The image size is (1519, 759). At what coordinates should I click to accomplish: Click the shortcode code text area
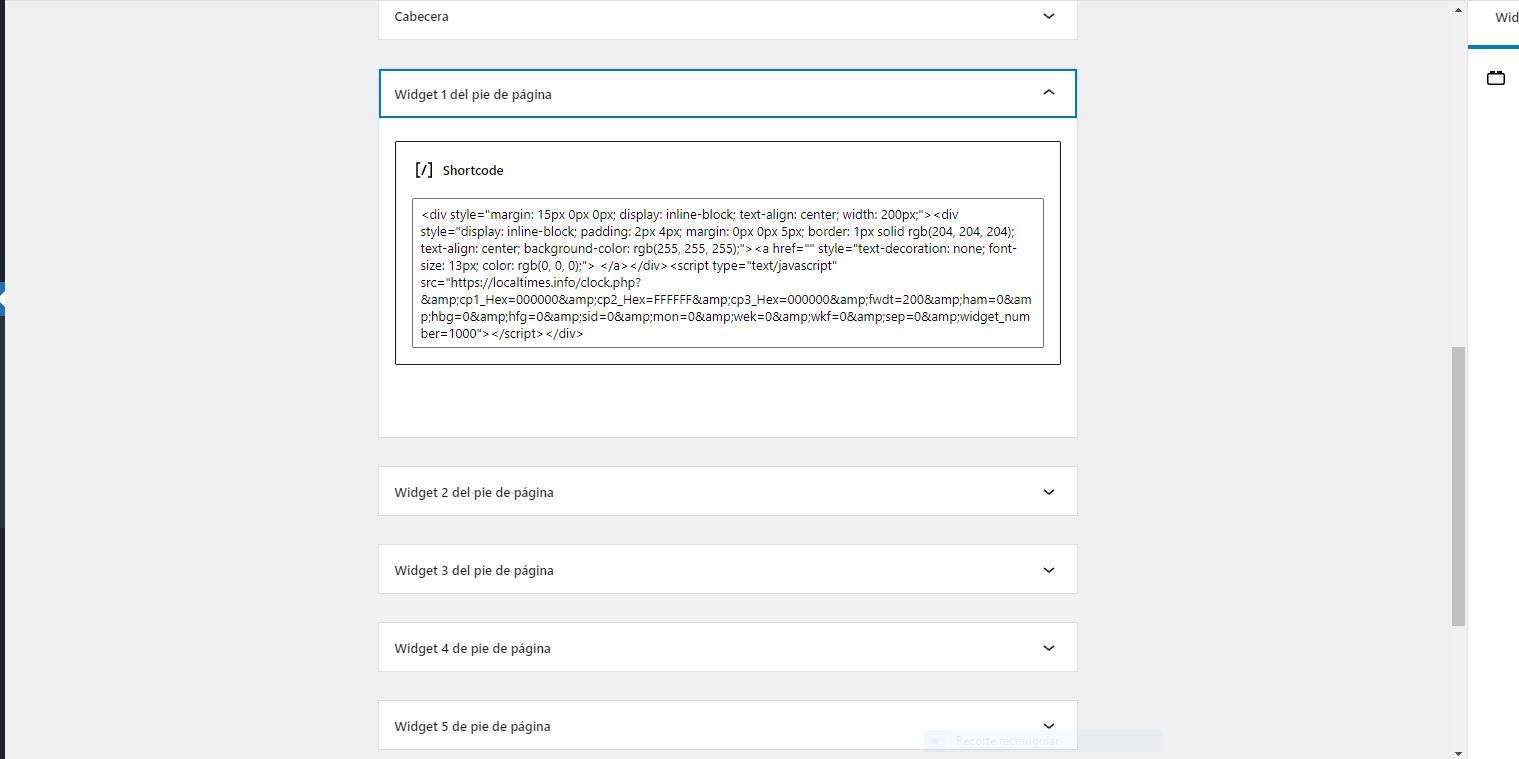[x=727, y=273]
